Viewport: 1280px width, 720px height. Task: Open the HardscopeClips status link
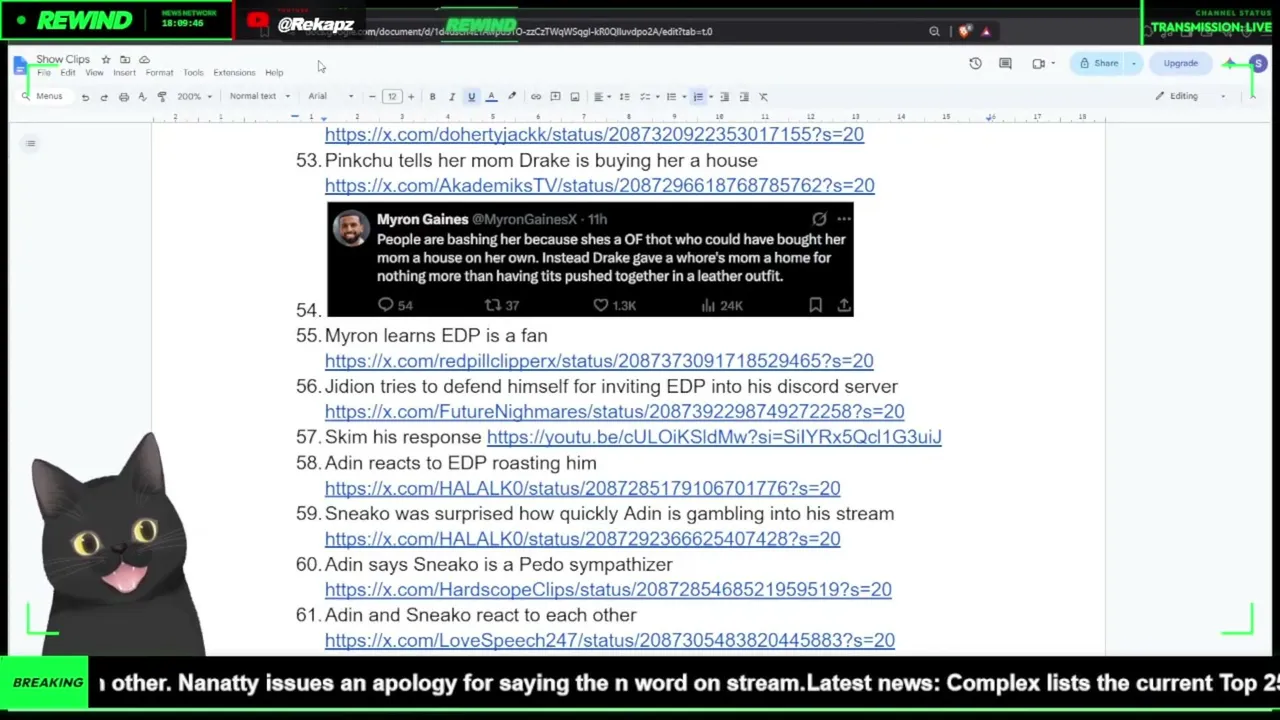click(x=608, y=589)
